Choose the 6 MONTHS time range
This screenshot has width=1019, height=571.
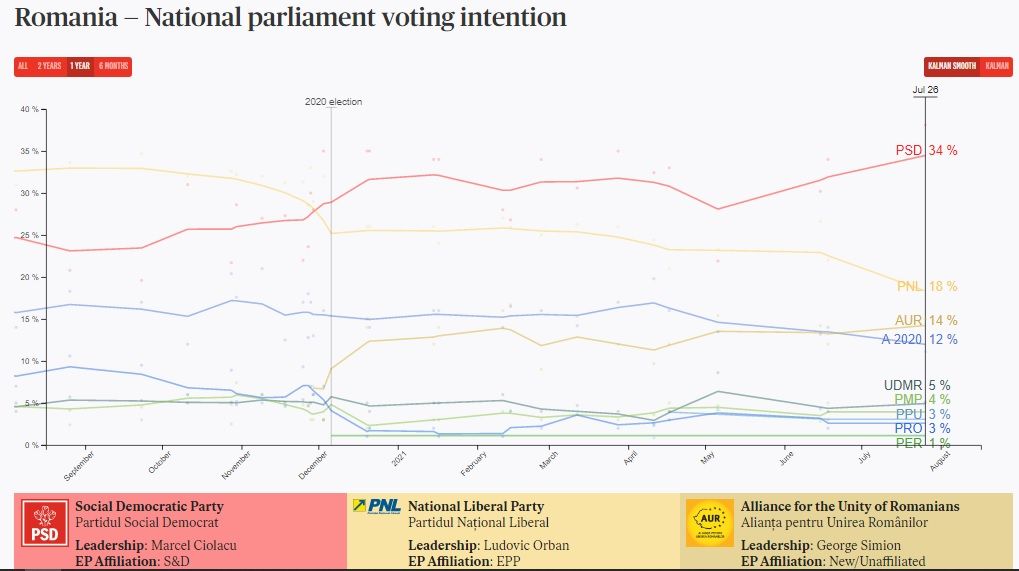pyautogui.click(x=113, y=67)
